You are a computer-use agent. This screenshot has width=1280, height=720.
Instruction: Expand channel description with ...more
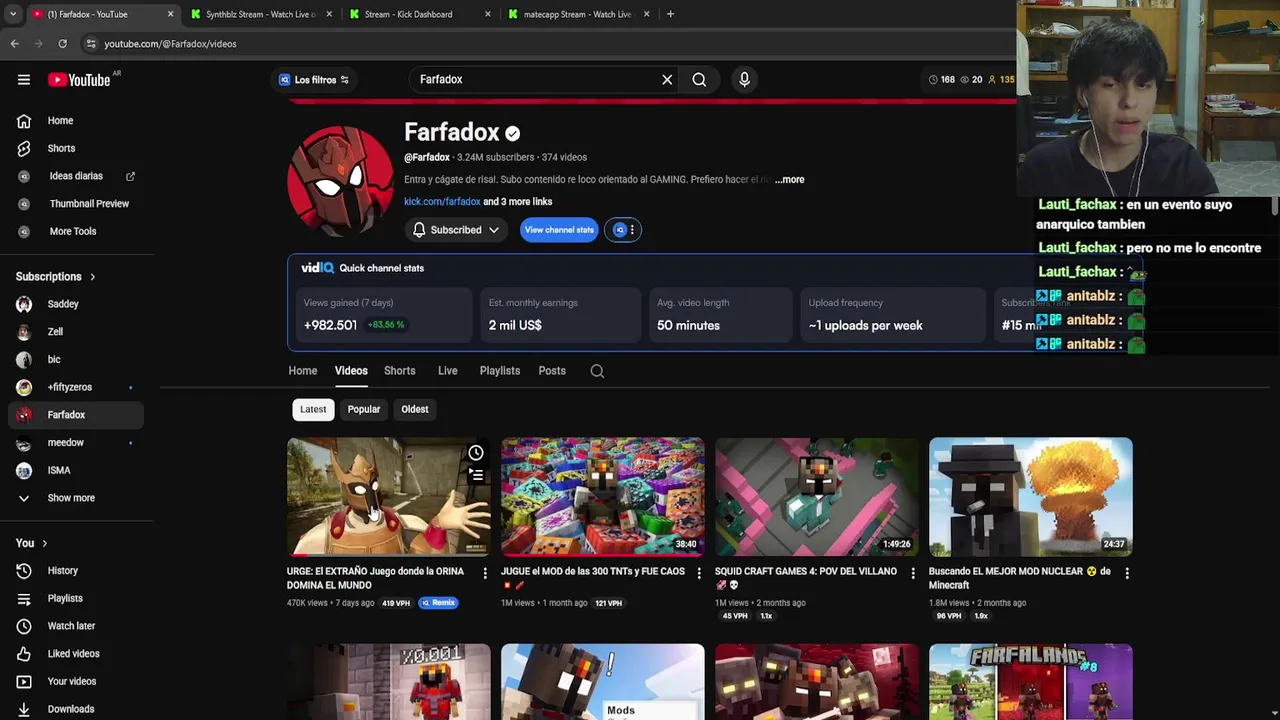coord(790,180)
